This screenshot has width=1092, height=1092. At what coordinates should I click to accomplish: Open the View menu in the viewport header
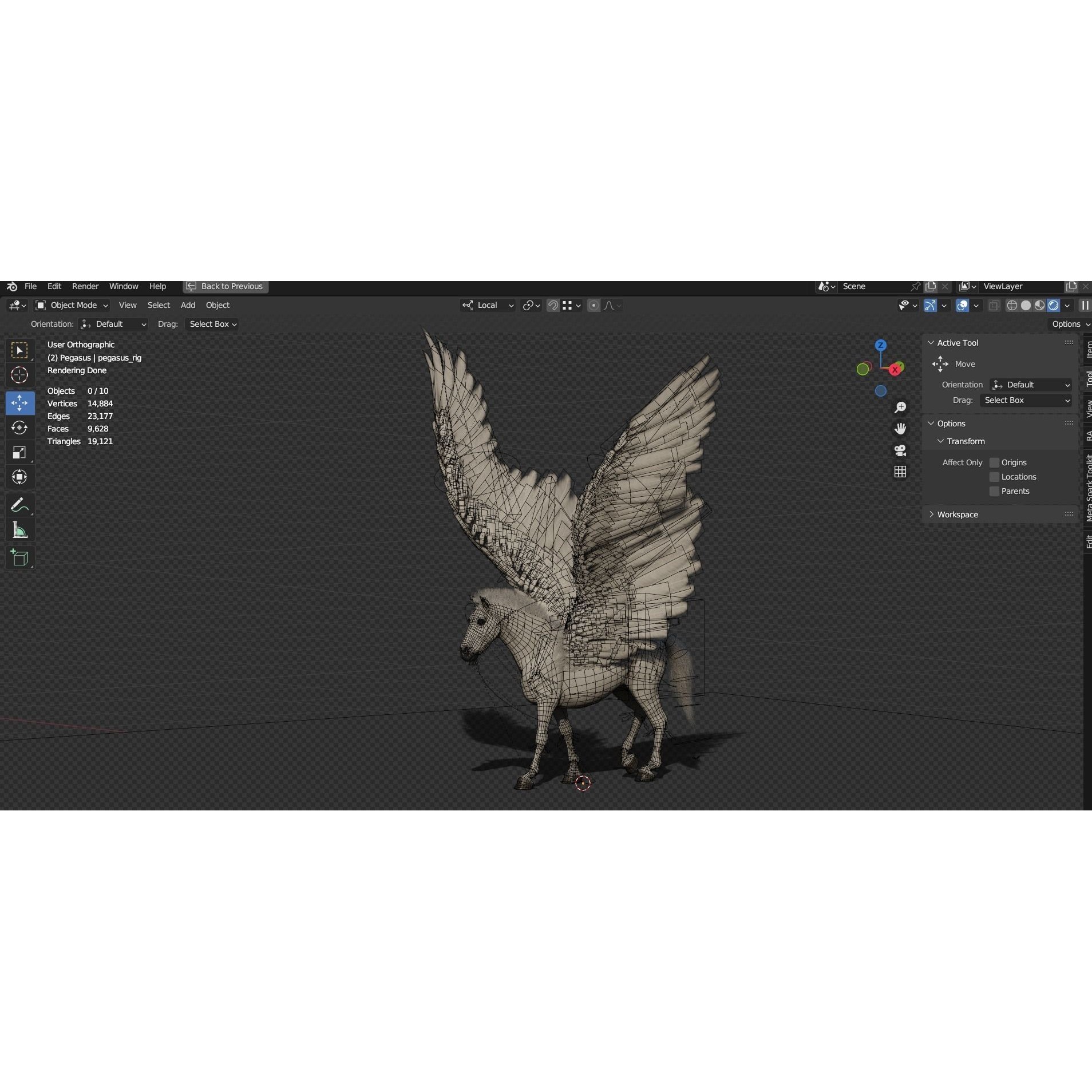pos(127,305)
